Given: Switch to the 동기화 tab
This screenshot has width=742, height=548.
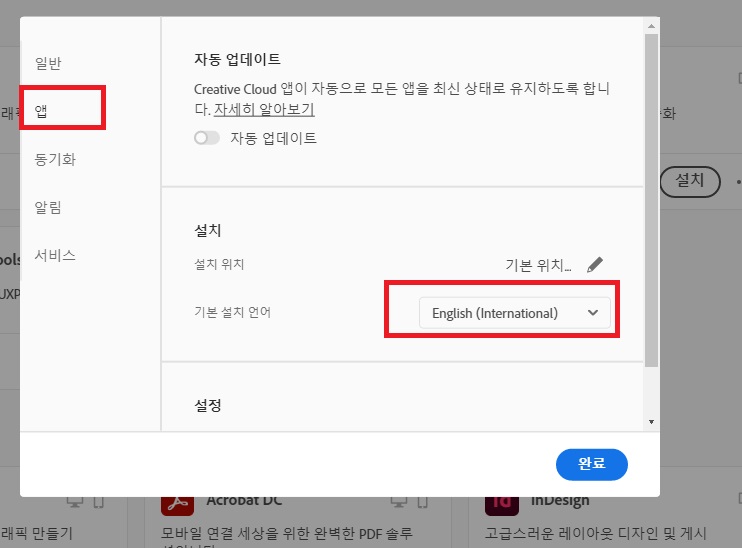Looking at the screenshot, I should click(x=55, y=159).
